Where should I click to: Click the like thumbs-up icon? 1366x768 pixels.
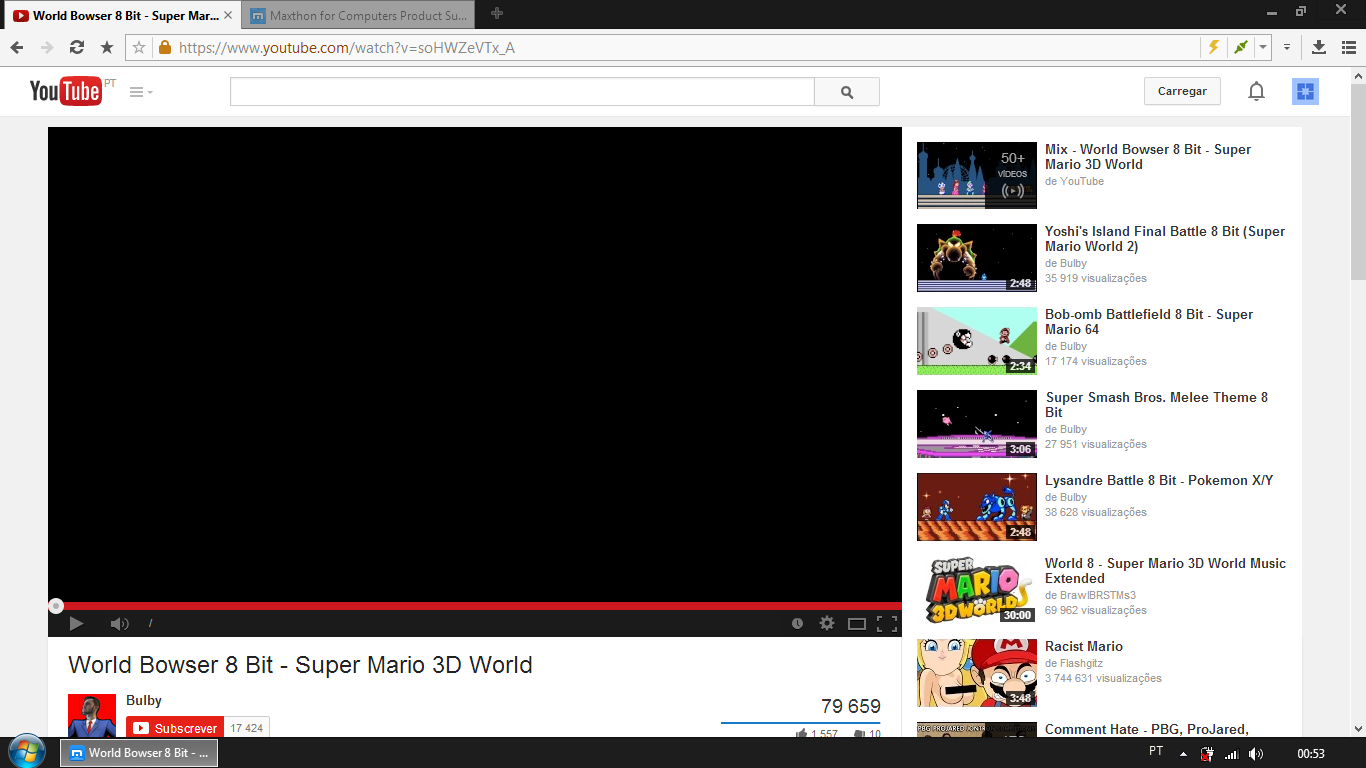(802, 734)
